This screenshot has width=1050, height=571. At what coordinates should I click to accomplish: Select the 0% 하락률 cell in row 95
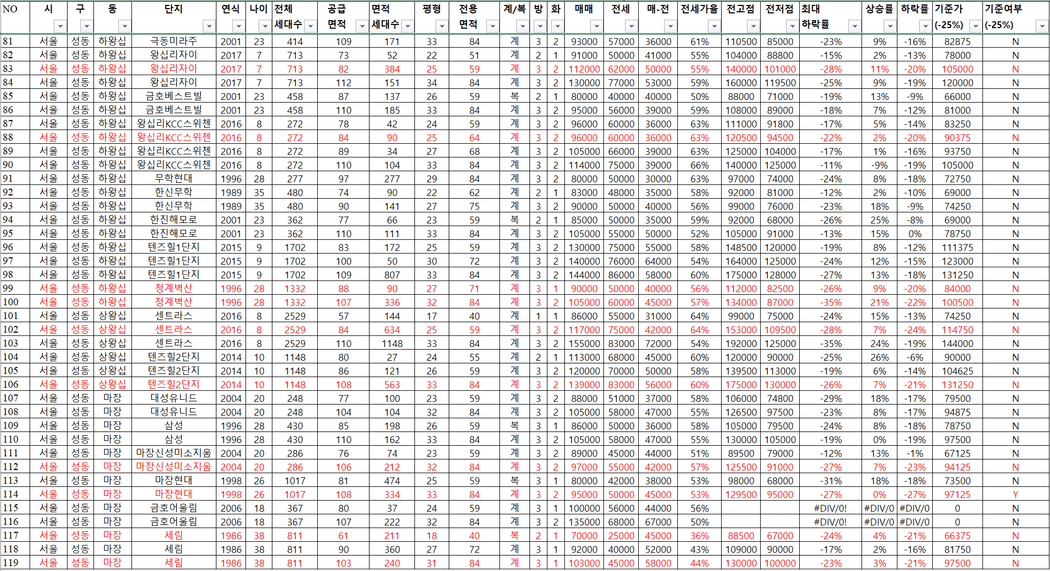click(x=915, y=234)
